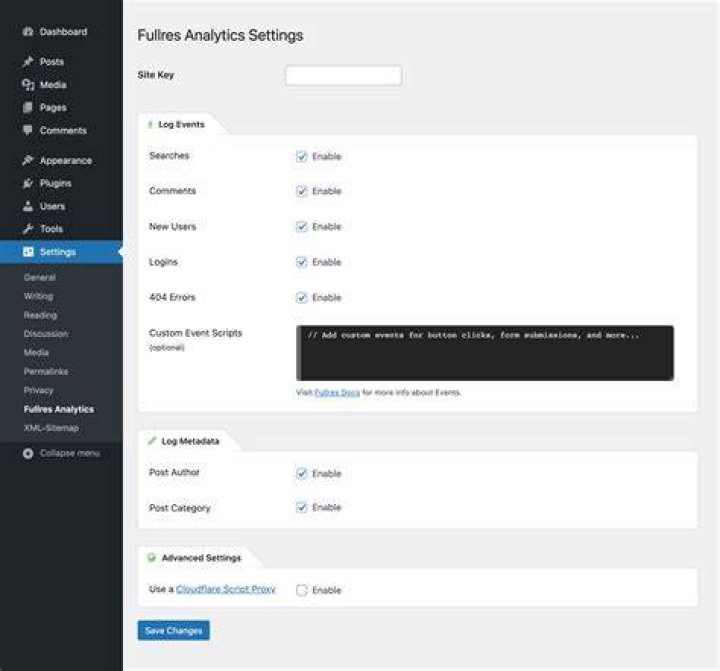Open the Media settings submenu item
Viewport: 720px width, 671px height.
[x=36, y=353]
